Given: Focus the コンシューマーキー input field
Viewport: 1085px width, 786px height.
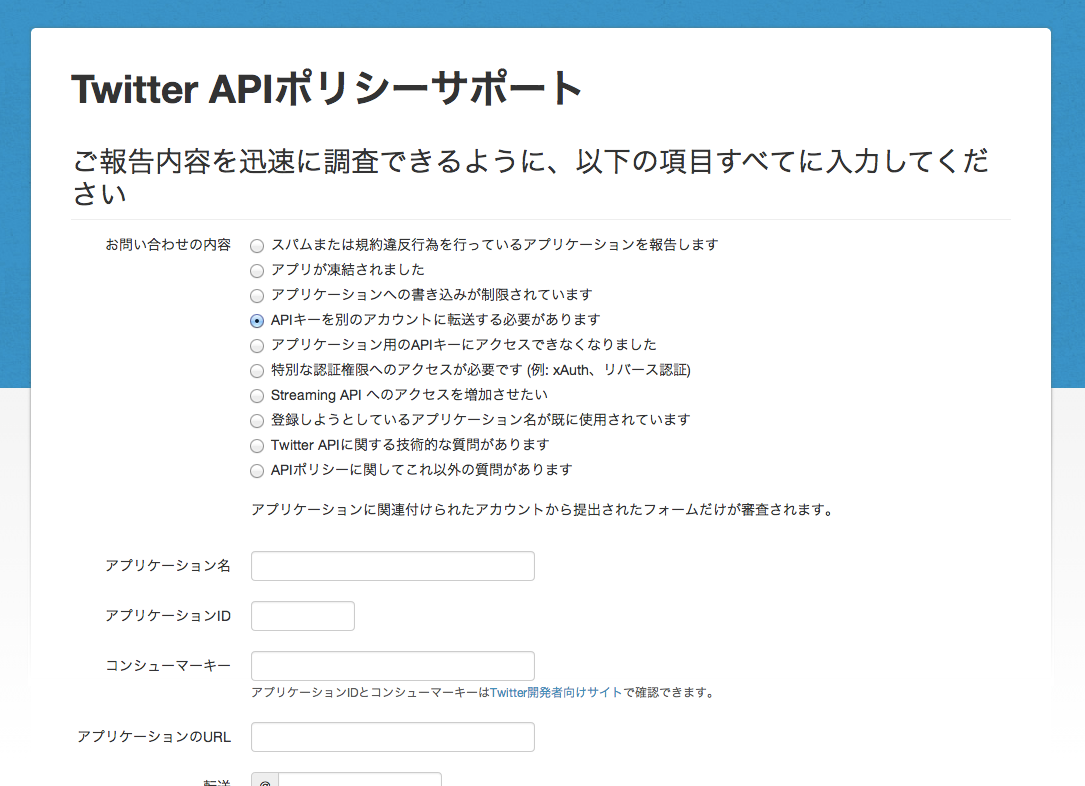Looking at the screenshot, I should click(392, 666).
